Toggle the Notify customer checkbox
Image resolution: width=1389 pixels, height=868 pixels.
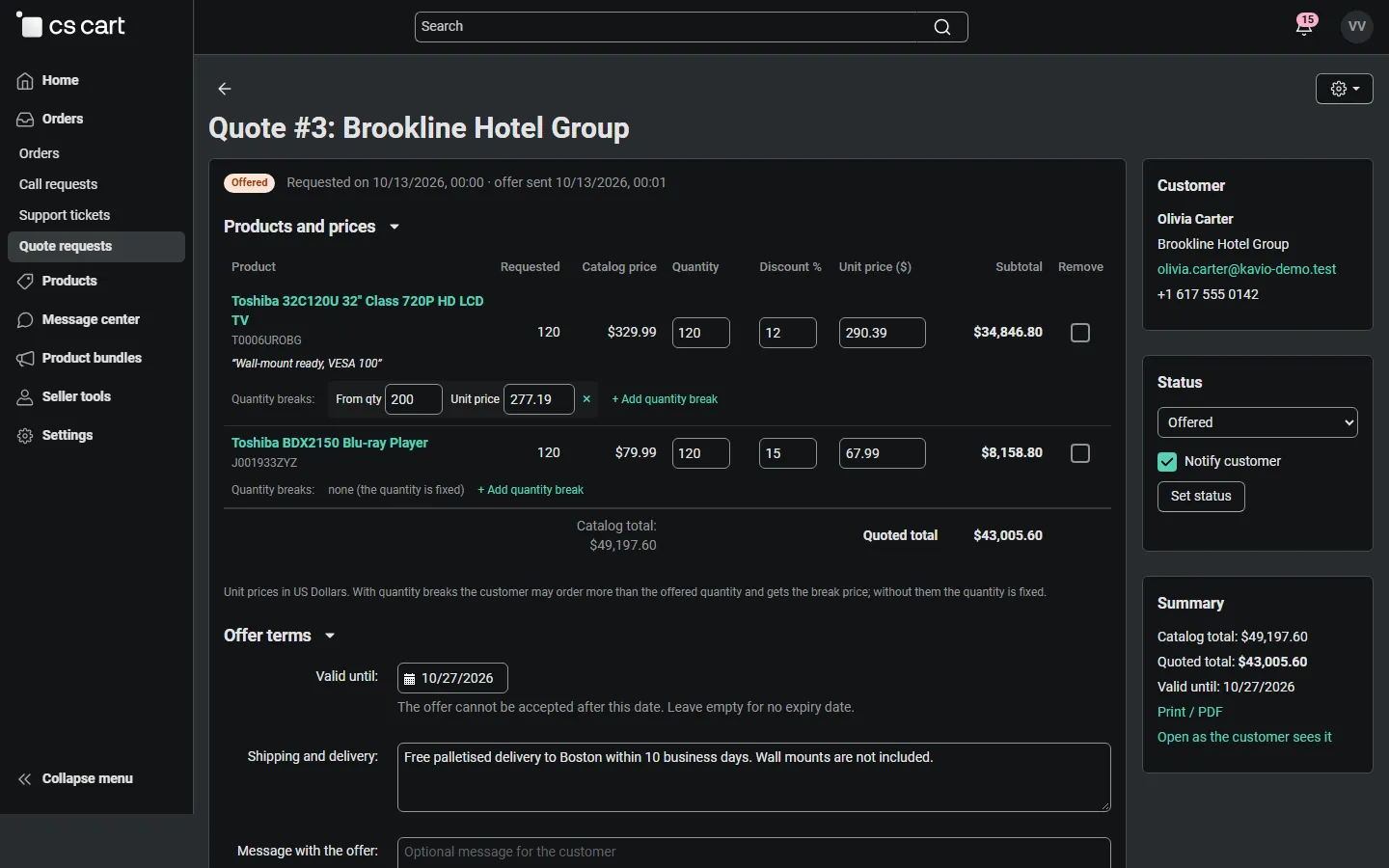click(1167, 462)
